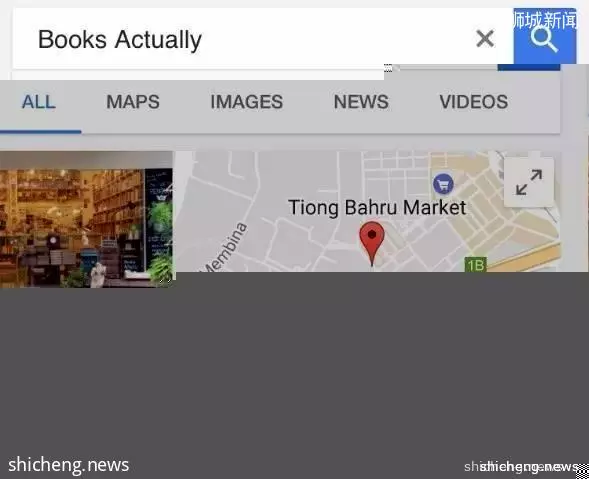This screenshot has width=589, height=479.
Task: Click the Membina street label on map
Action: click(225, 247)
